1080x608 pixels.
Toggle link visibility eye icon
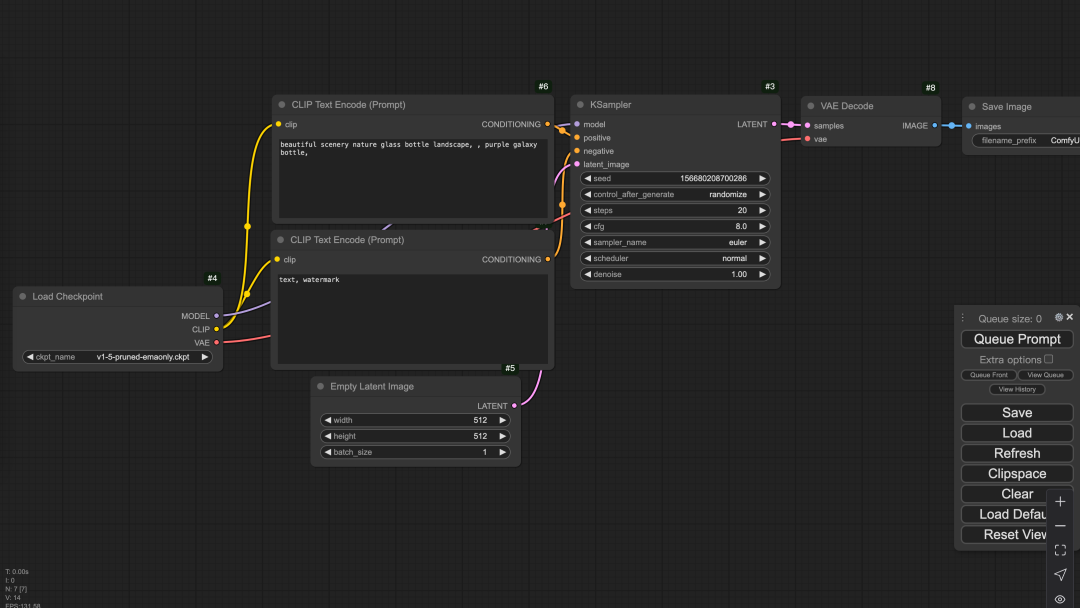(x=1060, y=599)
